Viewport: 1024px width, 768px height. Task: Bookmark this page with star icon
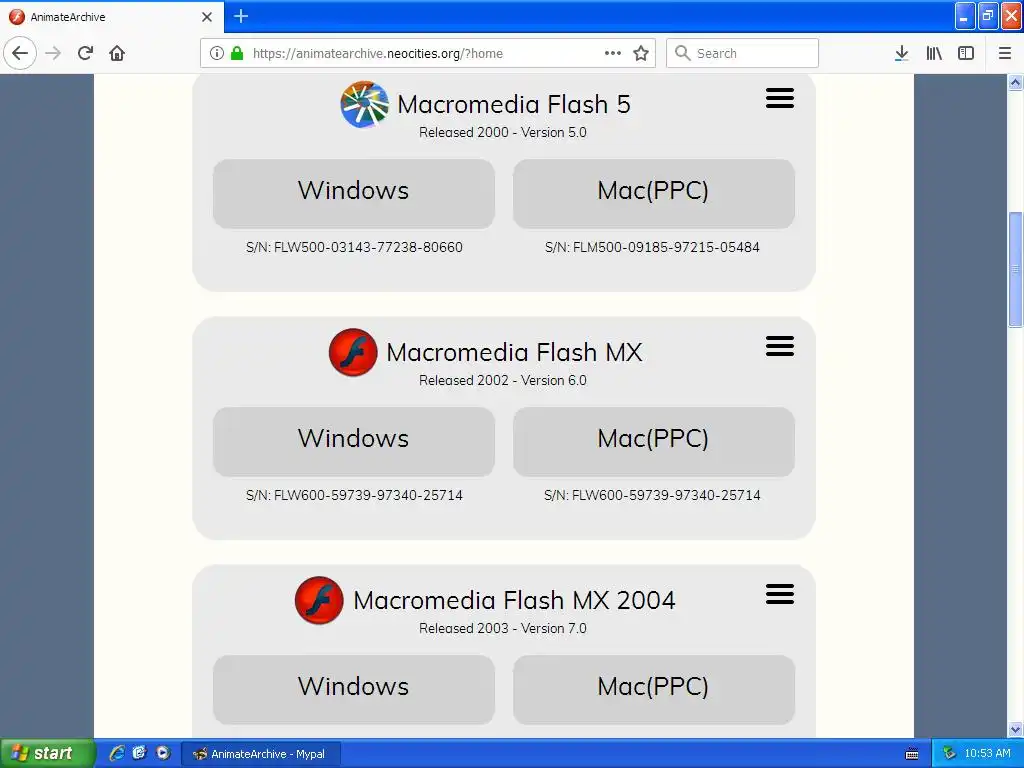(x=641, y=53)
